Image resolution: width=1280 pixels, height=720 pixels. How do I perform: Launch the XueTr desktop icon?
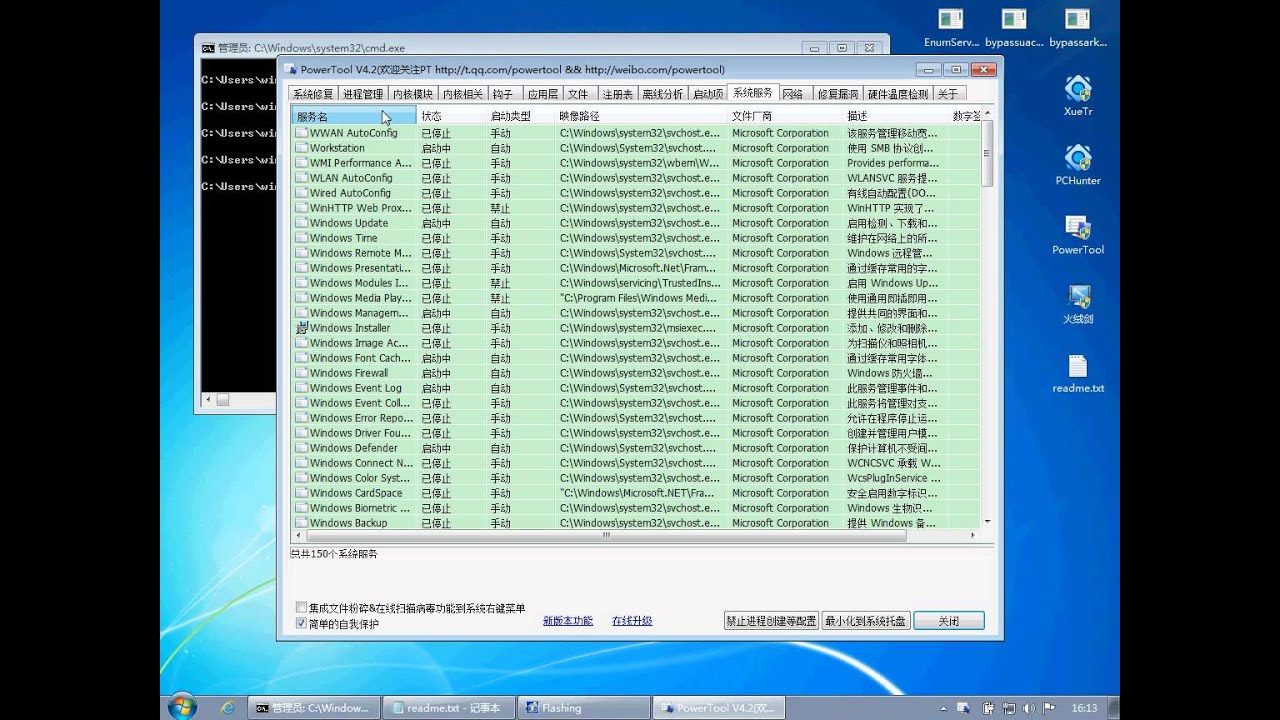pos(1078,96)
